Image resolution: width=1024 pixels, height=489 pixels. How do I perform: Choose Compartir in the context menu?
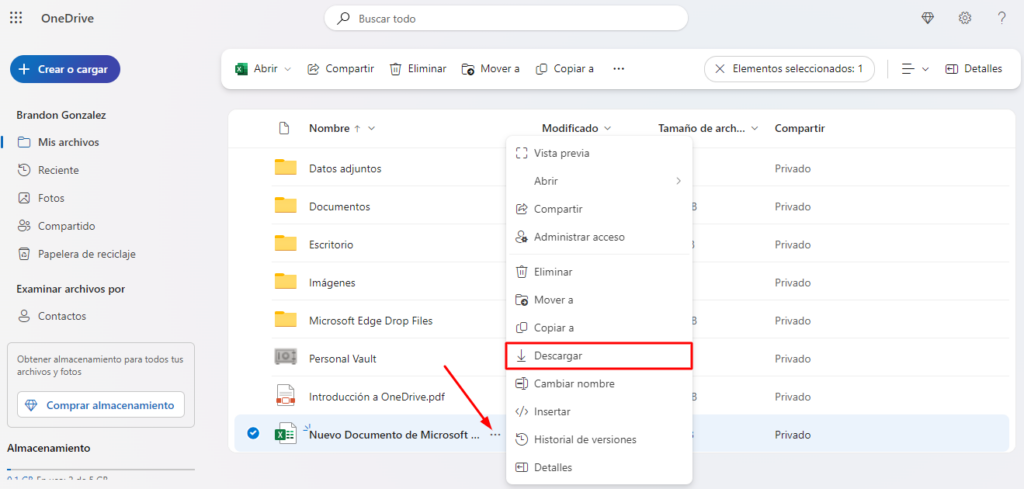pos(599,209)
